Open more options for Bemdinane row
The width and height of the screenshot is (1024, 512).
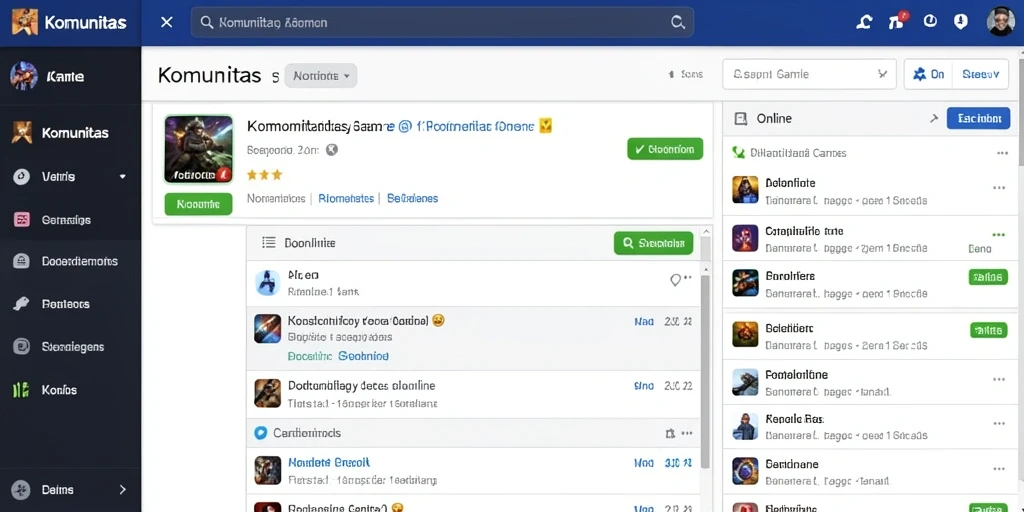[999, 468]
